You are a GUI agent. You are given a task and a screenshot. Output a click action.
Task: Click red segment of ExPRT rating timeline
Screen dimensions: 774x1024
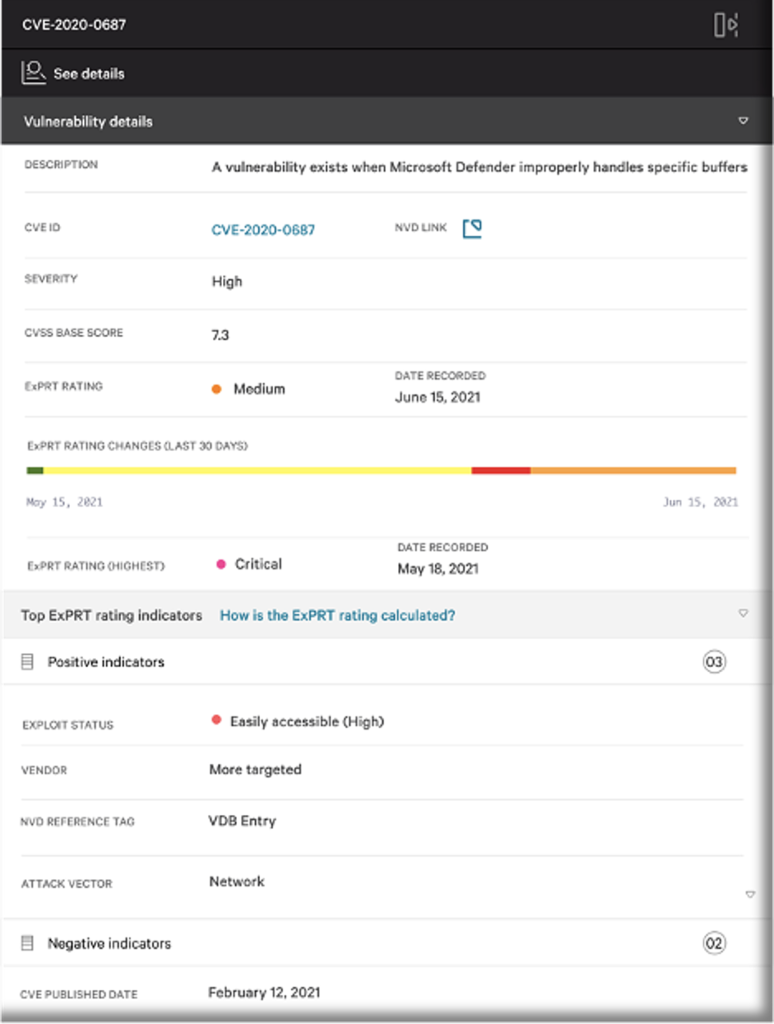coord(501,470)
